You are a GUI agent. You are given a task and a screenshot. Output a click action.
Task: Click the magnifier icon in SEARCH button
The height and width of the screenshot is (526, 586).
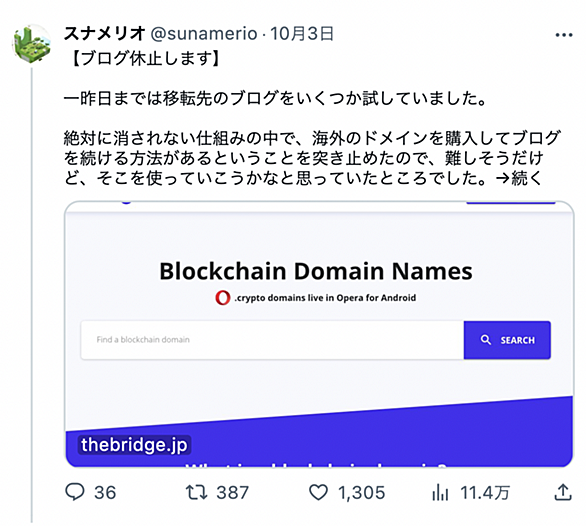point(485,340)
